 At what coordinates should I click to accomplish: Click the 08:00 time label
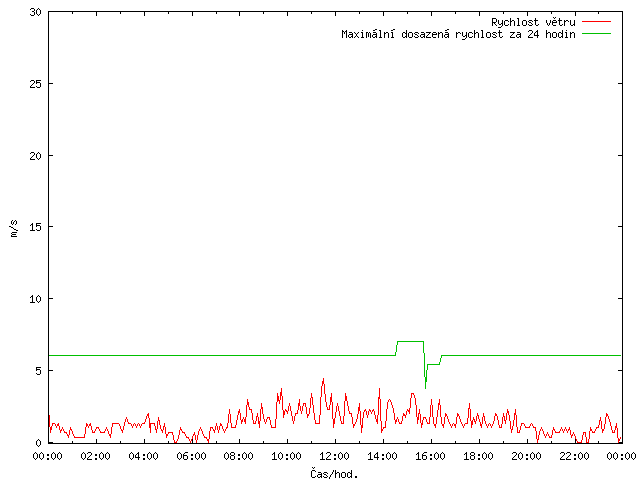(x=239, y=456)
